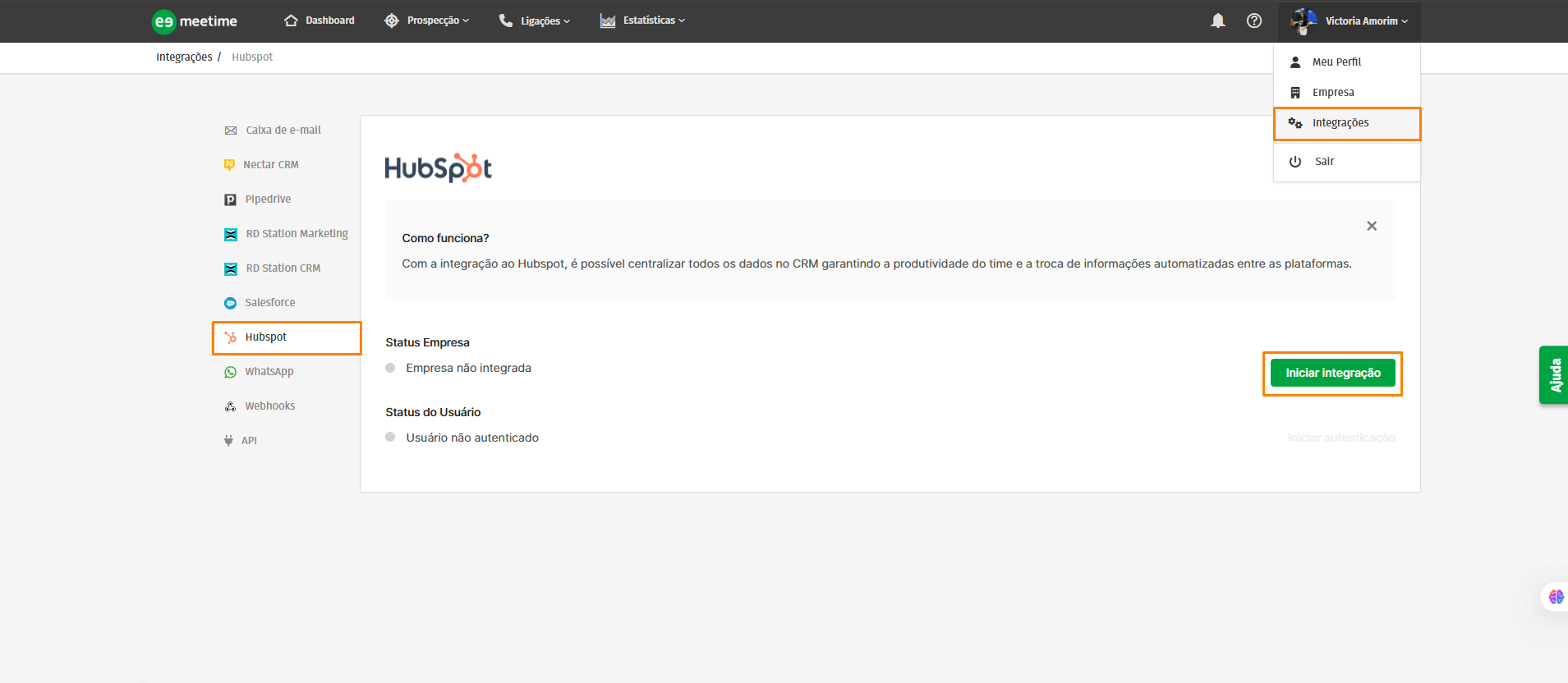Click the Hubspot sprocket sidebar icon
1568x683 pixels.
[231, 337]
